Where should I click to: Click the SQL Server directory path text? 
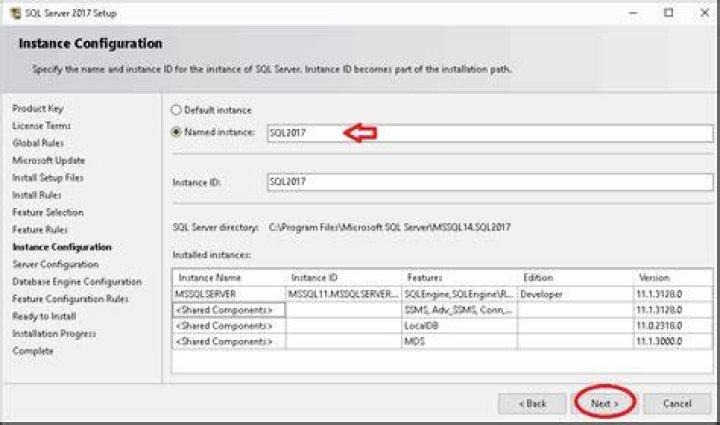tap(389, 227)
